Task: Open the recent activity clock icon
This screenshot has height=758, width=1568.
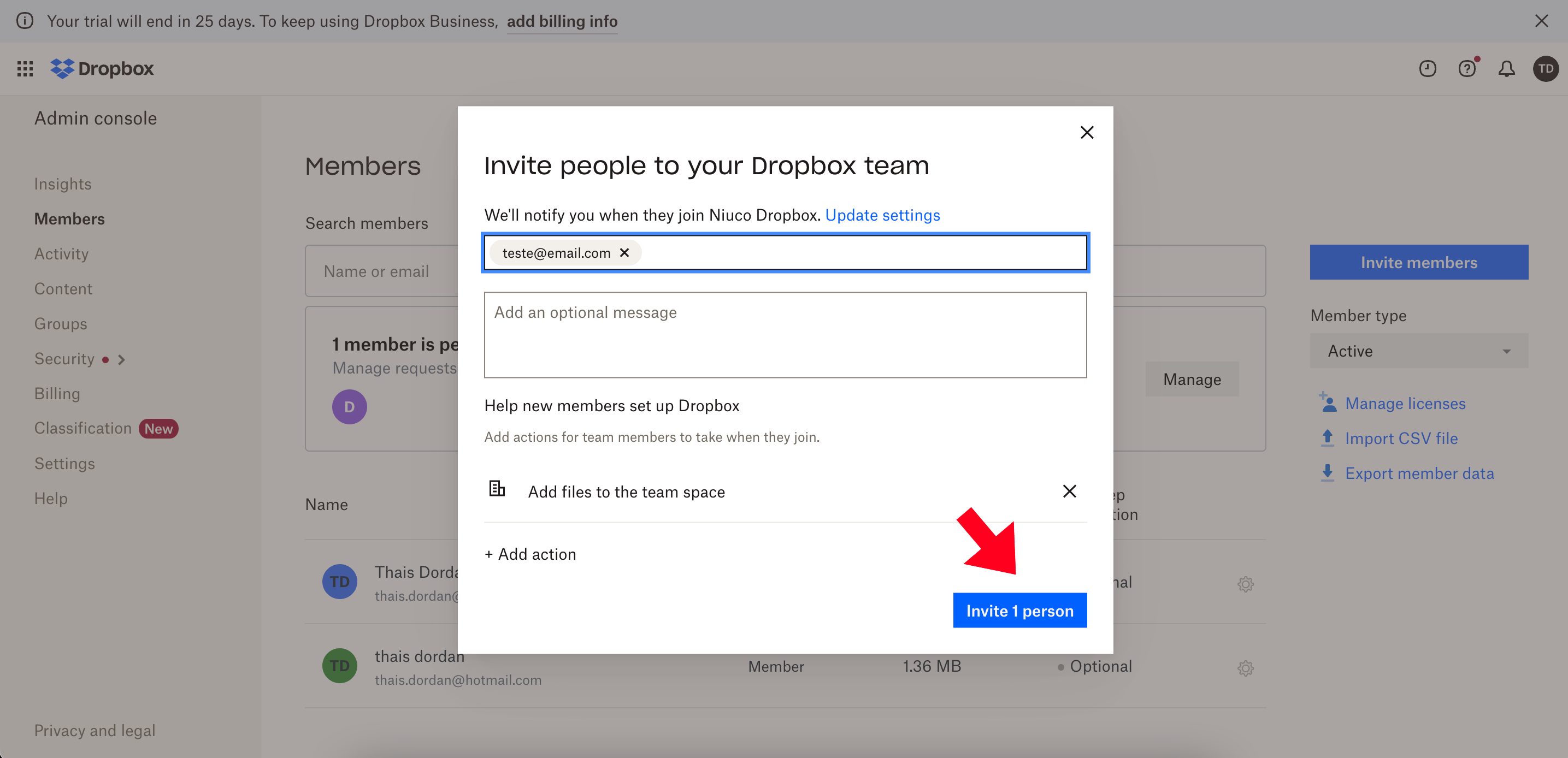Action: click(1427, 69)
